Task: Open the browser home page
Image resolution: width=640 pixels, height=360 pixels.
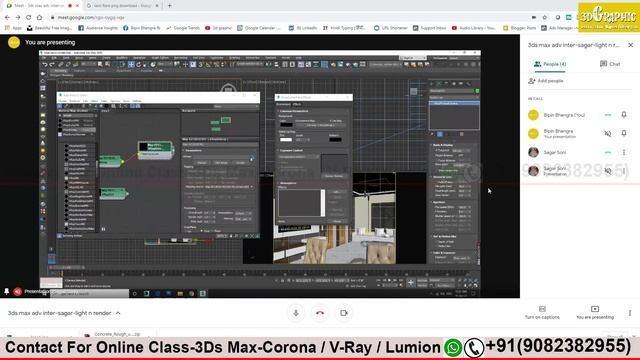Action: (39, 18)
